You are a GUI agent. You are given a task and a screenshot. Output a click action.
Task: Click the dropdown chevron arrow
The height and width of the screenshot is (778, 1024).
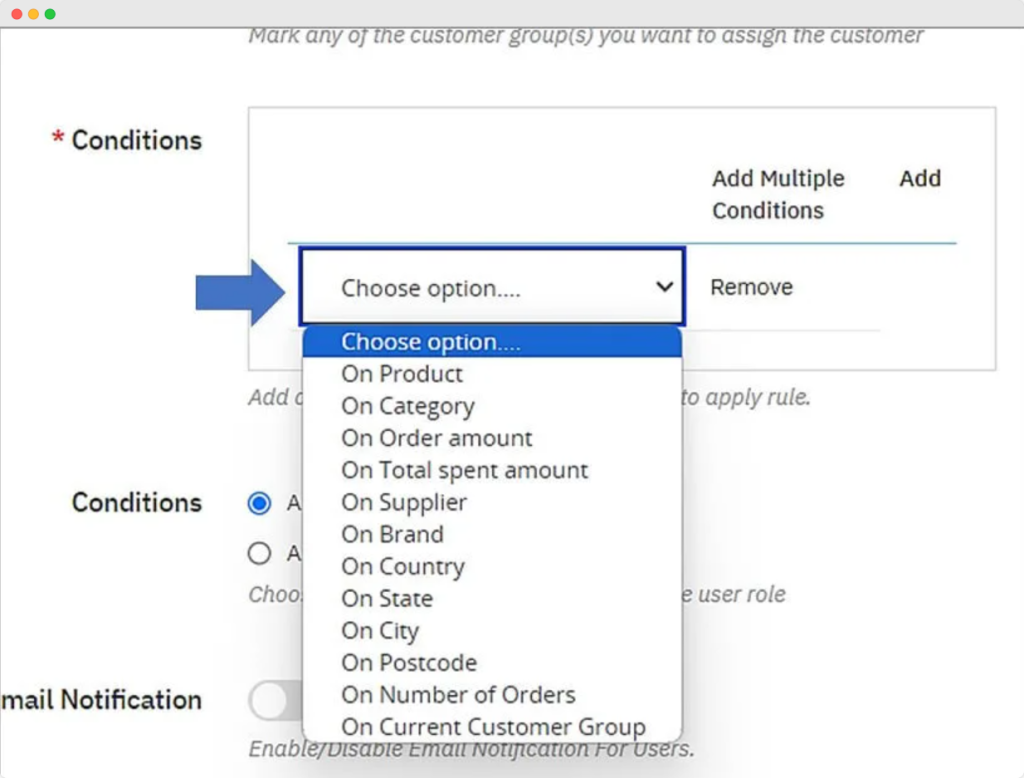pyautogui.click(x=664, y=288)
